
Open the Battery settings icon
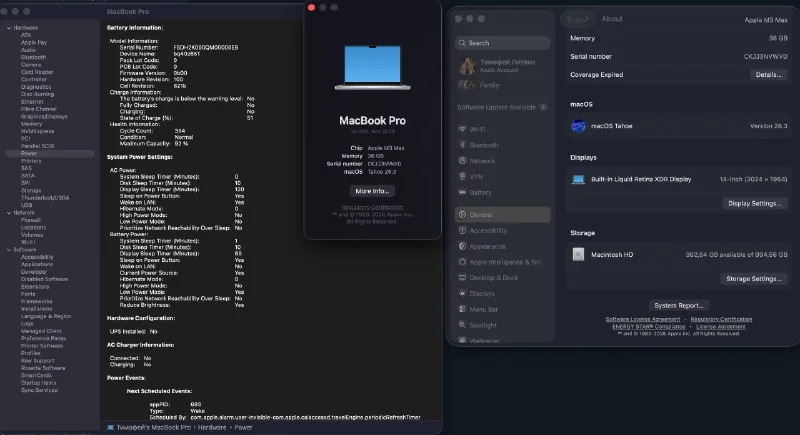(462, 192)
